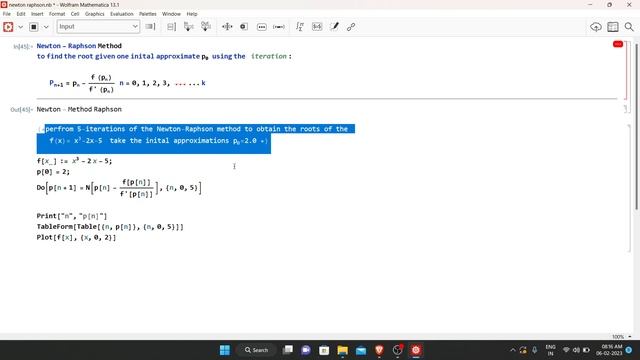Click the Do loop expression line
The image size is (640, 360).
click(x=119, y=188)
